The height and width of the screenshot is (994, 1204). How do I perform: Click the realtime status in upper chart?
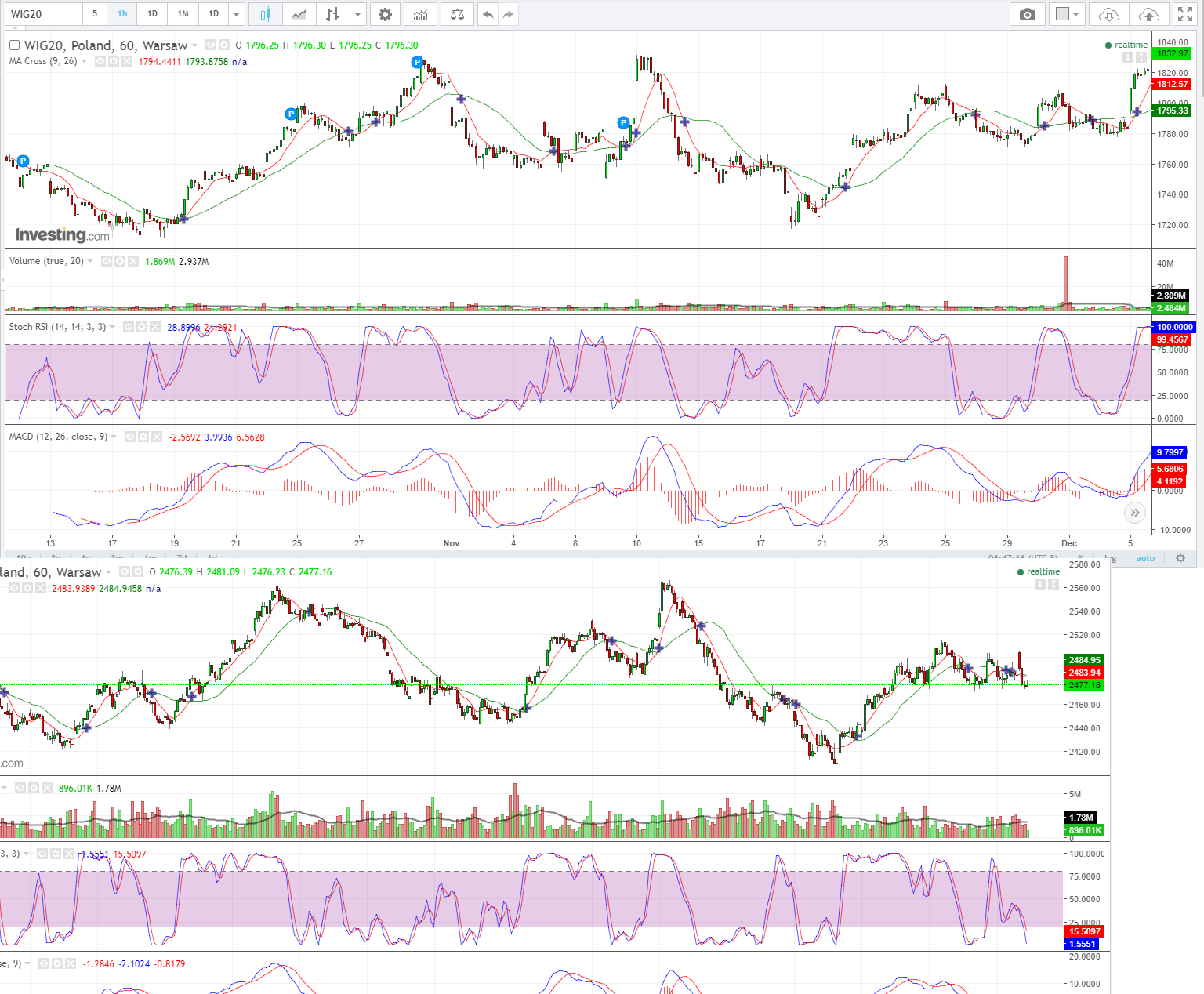pyautogui.click(x=1126, y=45)
